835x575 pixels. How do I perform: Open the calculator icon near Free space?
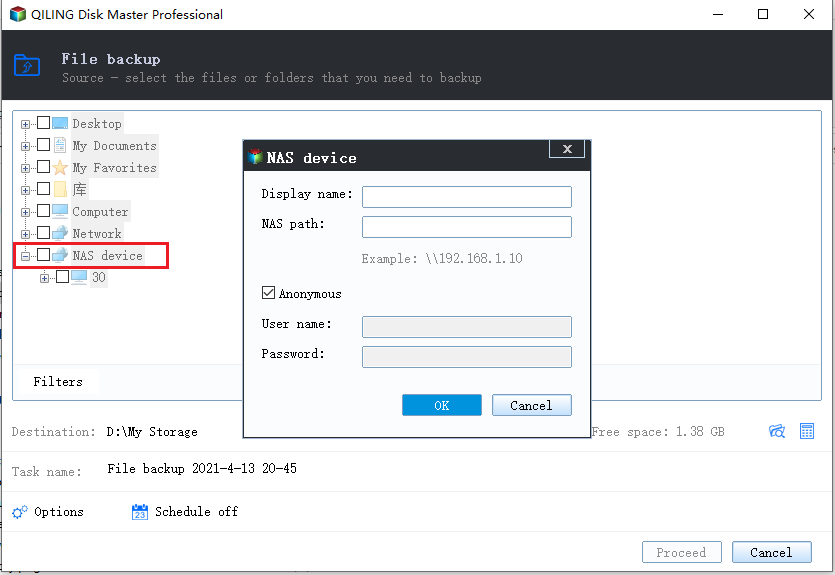[x=807, y=431]
